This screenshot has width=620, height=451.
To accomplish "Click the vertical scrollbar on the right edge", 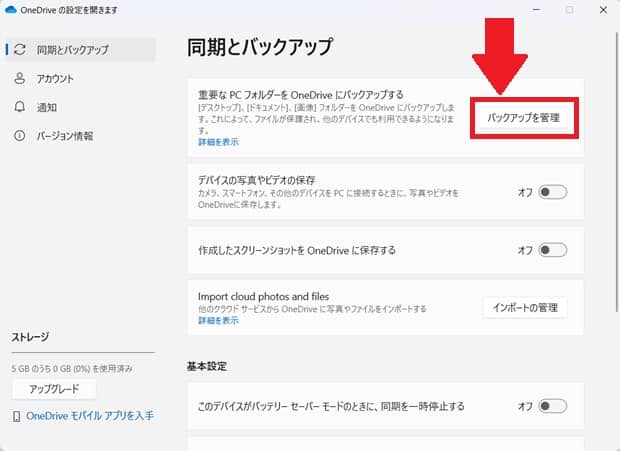I will (617, 174).
